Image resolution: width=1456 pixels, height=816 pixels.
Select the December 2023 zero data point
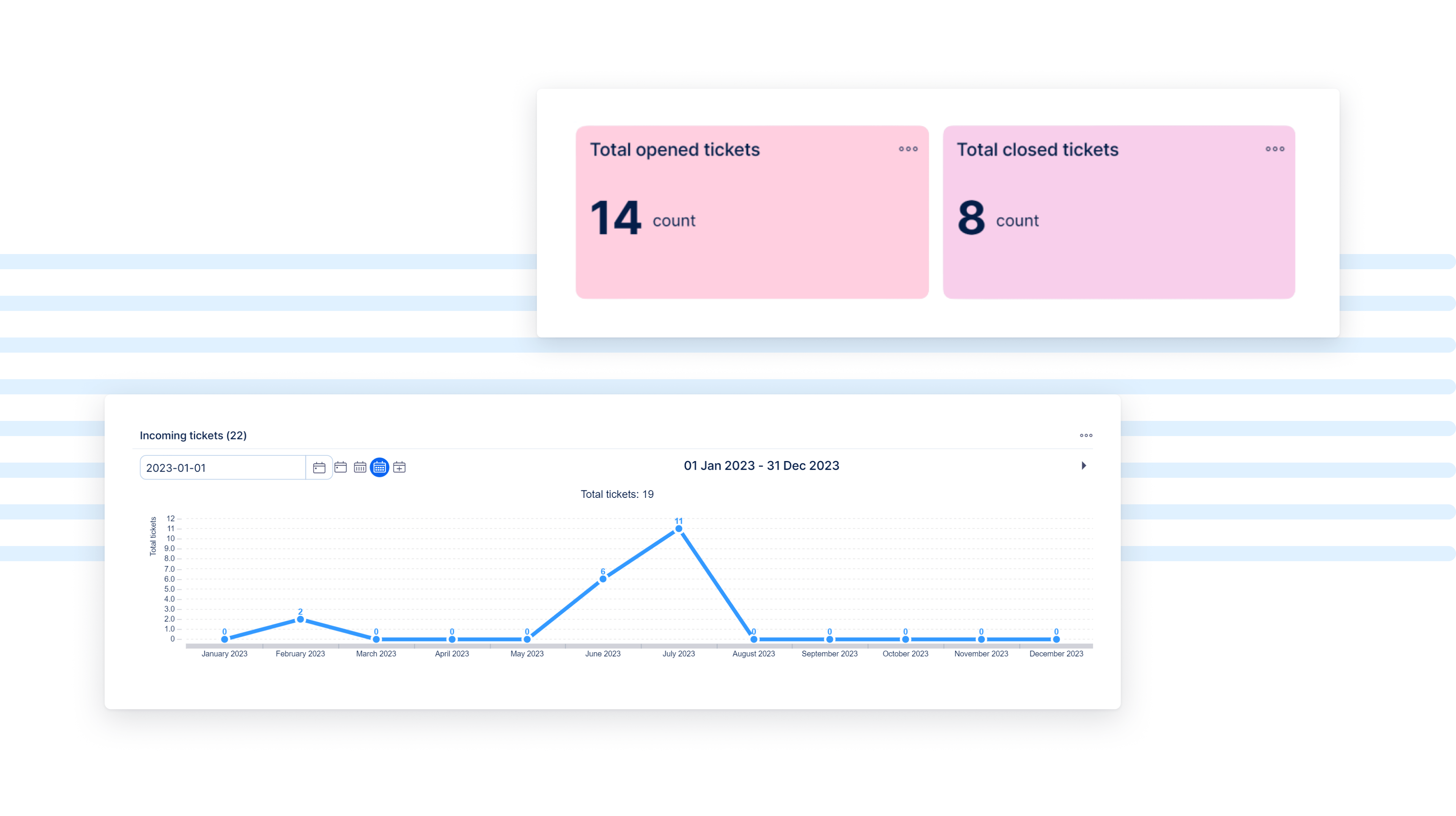coord(1056,639)
